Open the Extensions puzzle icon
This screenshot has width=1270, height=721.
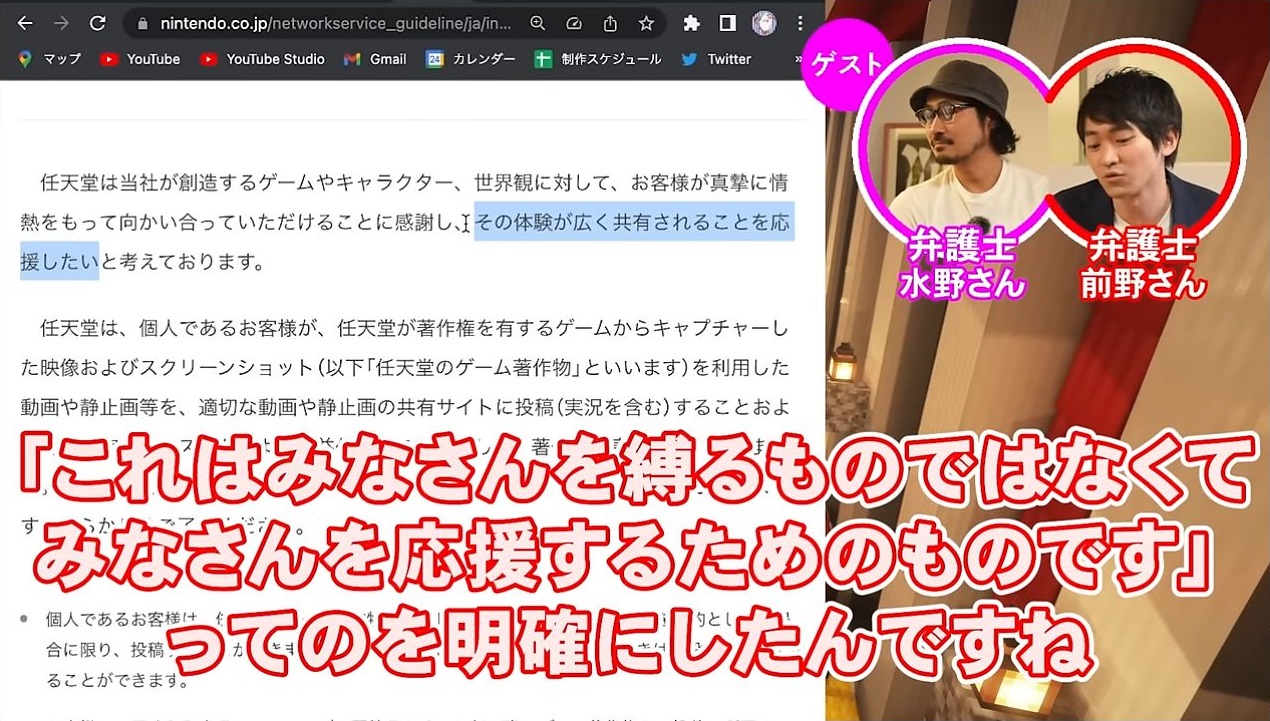(x=691, y=23)
